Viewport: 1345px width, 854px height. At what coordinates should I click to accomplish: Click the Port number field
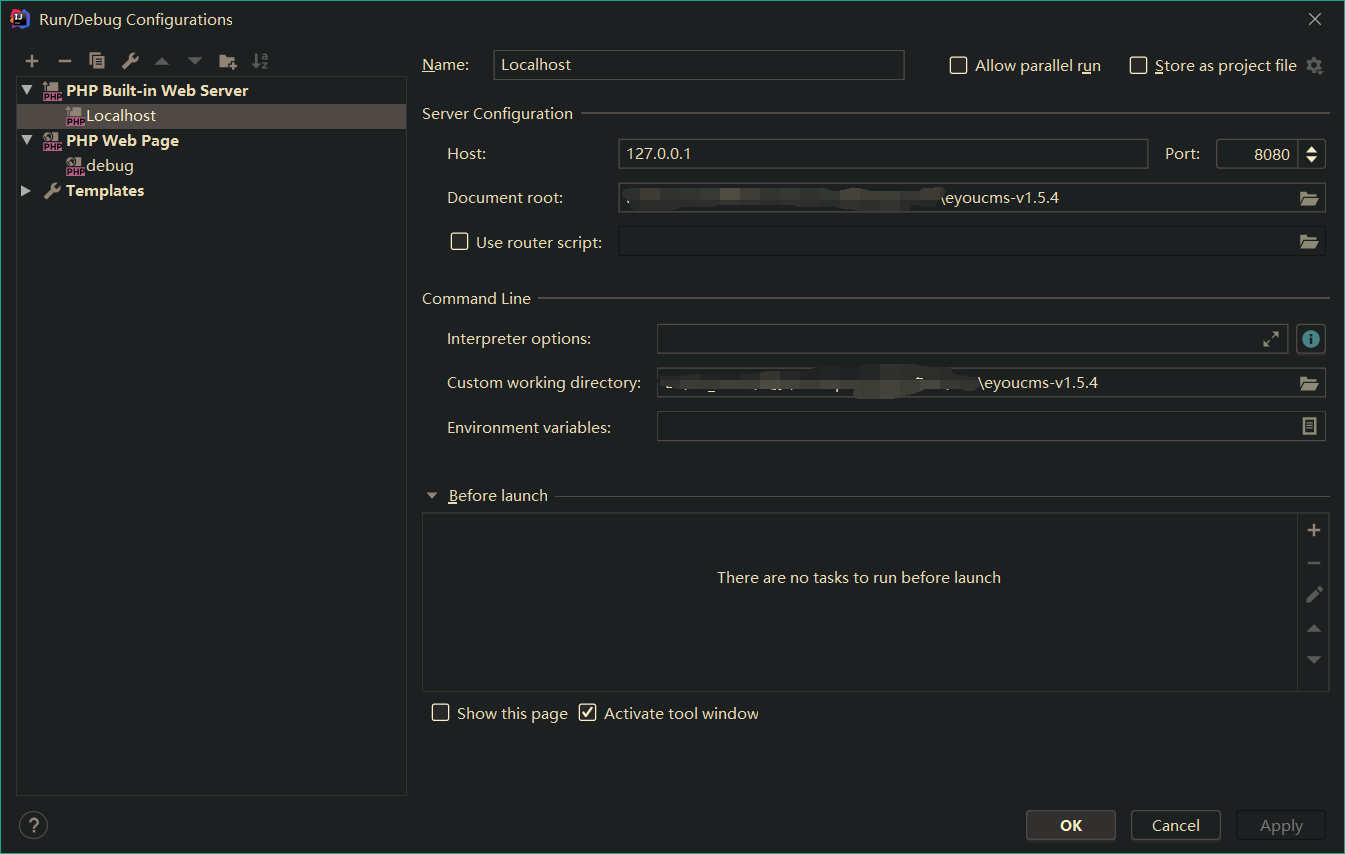(1258, 154)
